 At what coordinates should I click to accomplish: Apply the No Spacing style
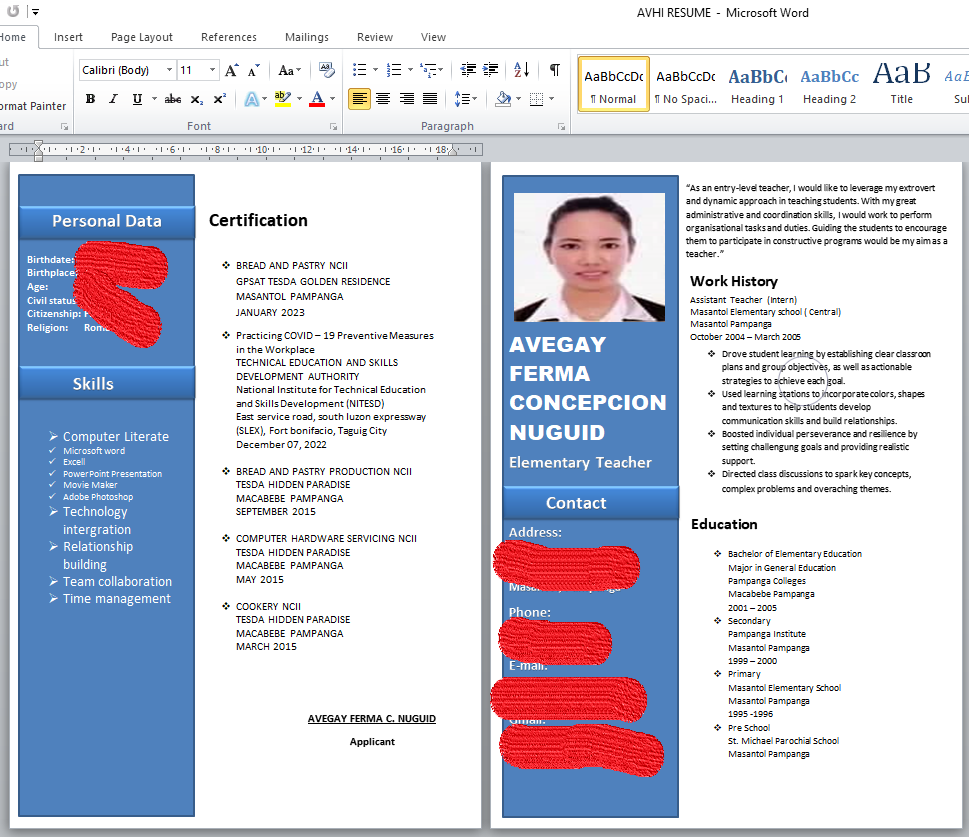tap(685, 84)
